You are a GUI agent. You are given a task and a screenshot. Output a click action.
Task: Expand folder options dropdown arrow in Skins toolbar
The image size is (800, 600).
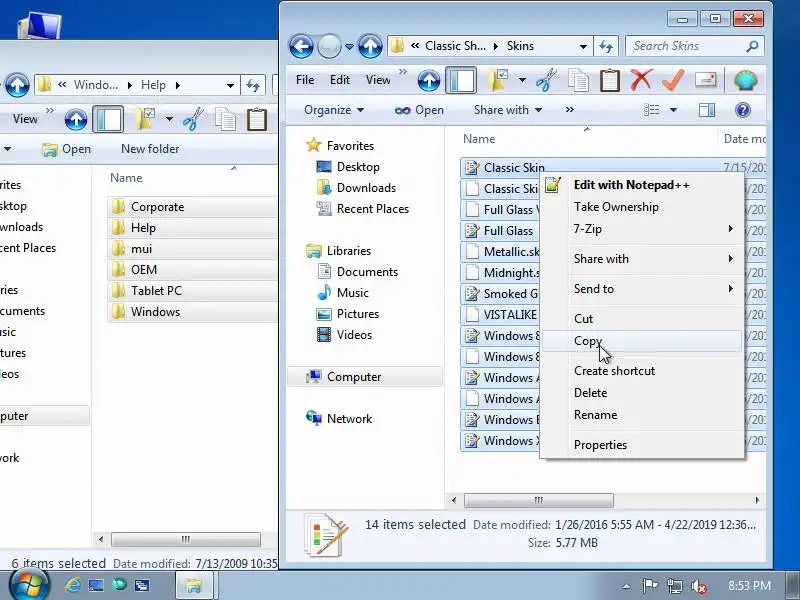pyautogui.click(x=522, y=80)
